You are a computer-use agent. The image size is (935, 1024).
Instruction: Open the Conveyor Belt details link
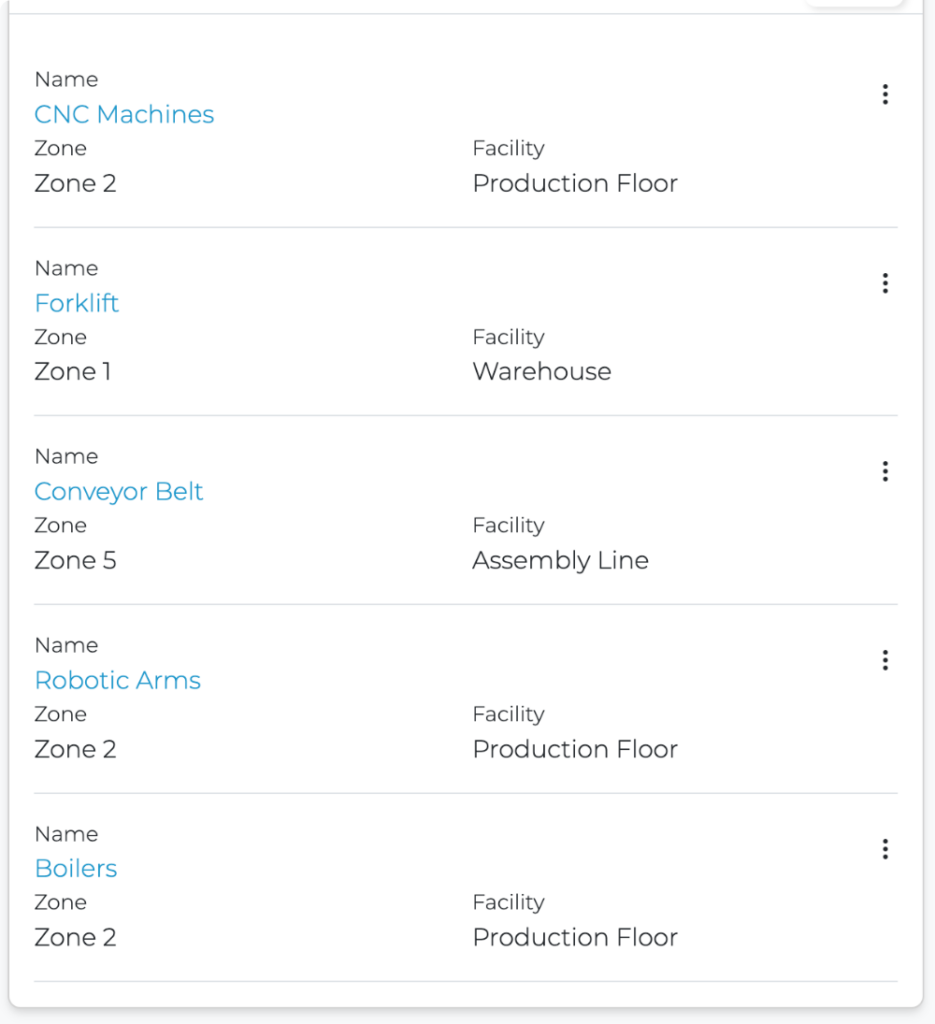119,492
